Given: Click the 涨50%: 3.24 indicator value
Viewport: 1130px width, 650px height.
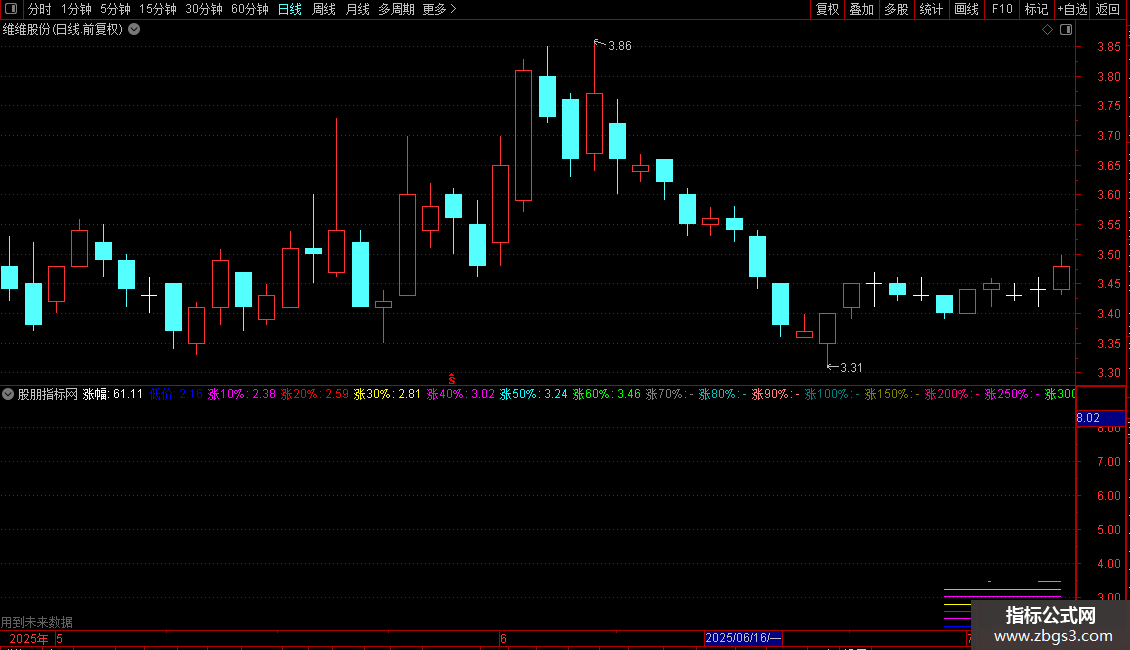Looking at the screenshot, I should point(533,394).
